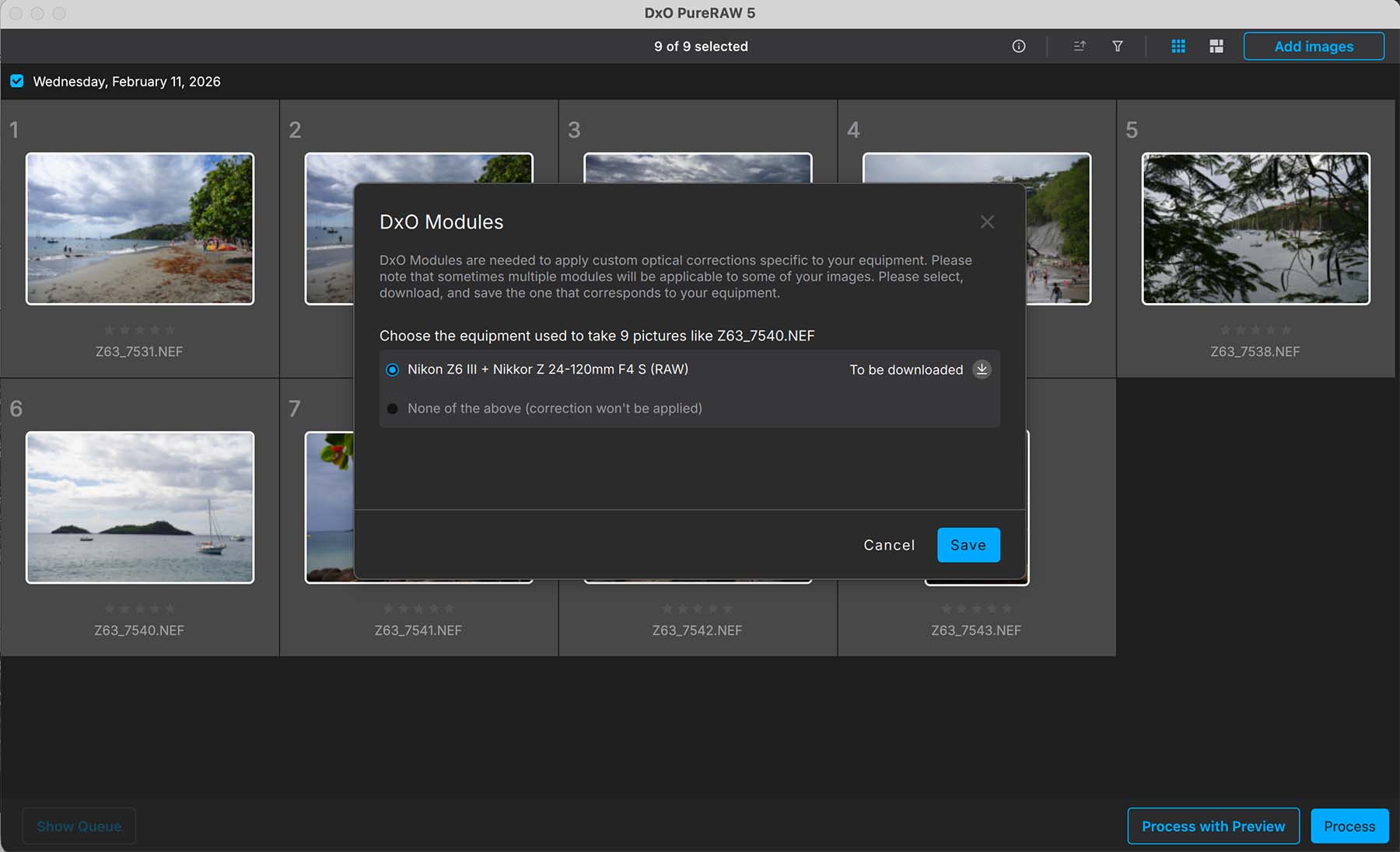Select thumbnail Z63_7531.NEF beach photo
1400x852 pixels.
140,229
